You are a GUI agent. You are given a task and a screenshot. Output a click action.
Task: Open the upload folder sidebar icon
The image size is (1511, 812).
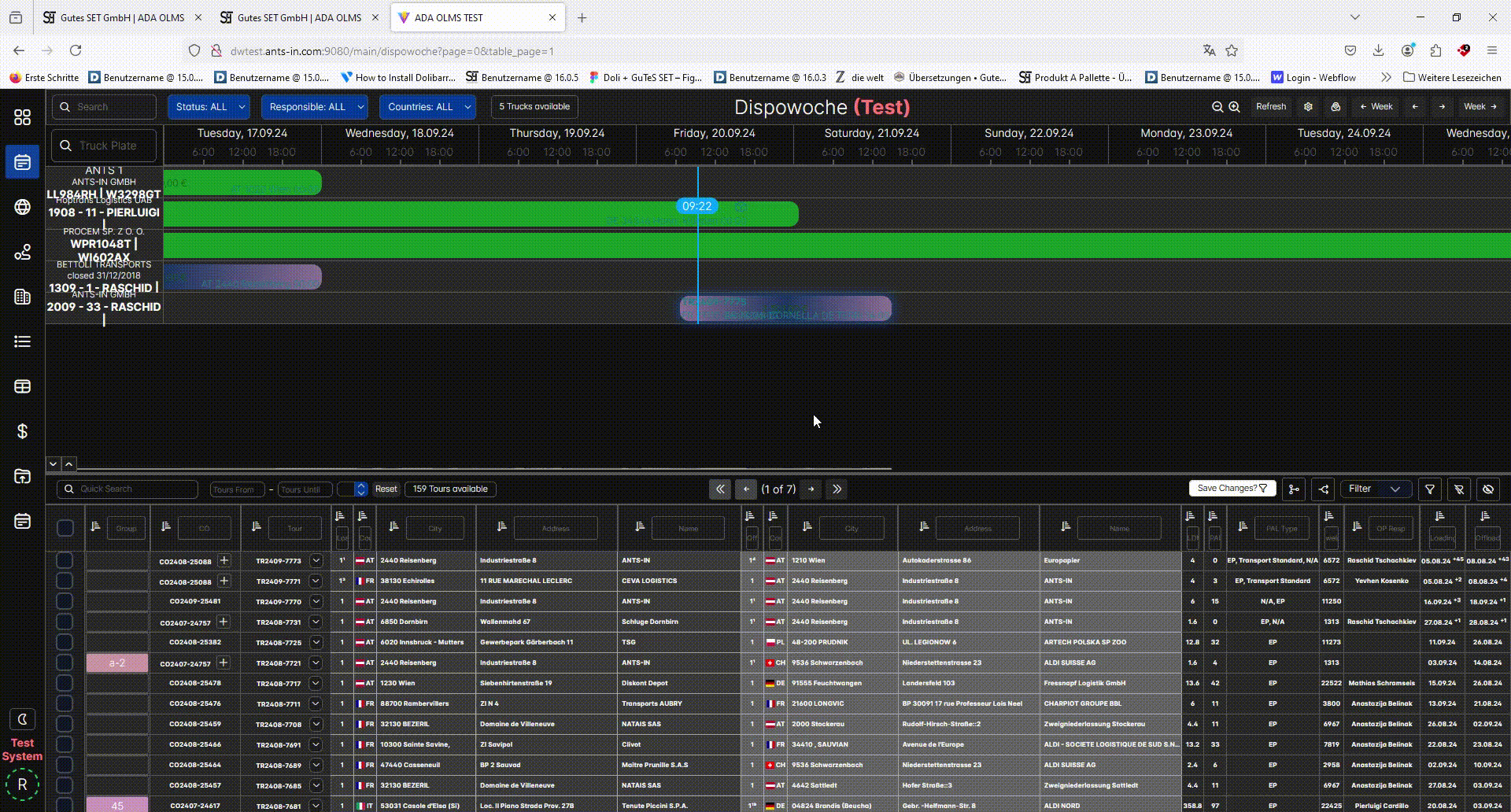[x=22, y=476]
